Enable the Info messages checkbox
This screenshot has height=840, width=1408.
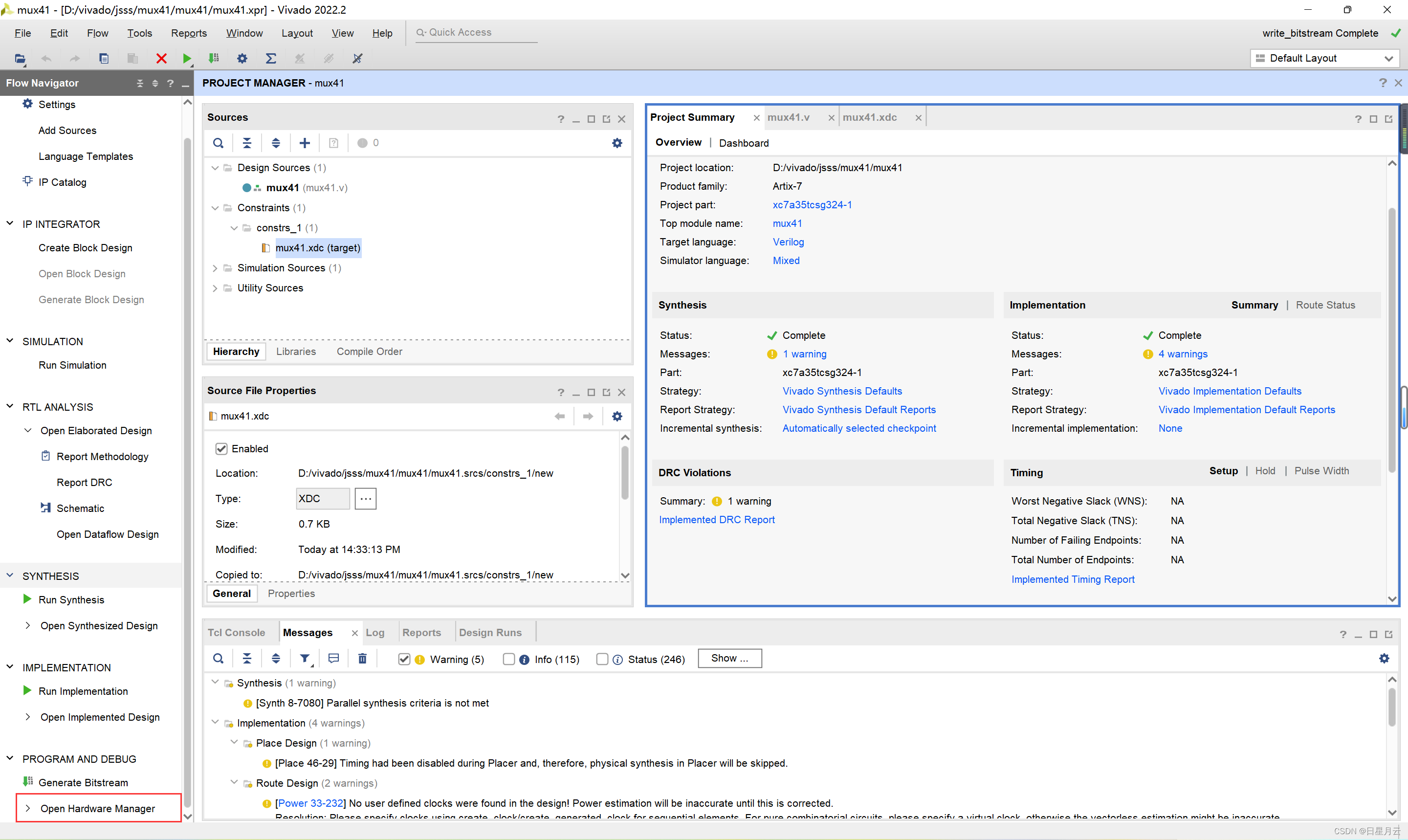[x=509, y=659]
